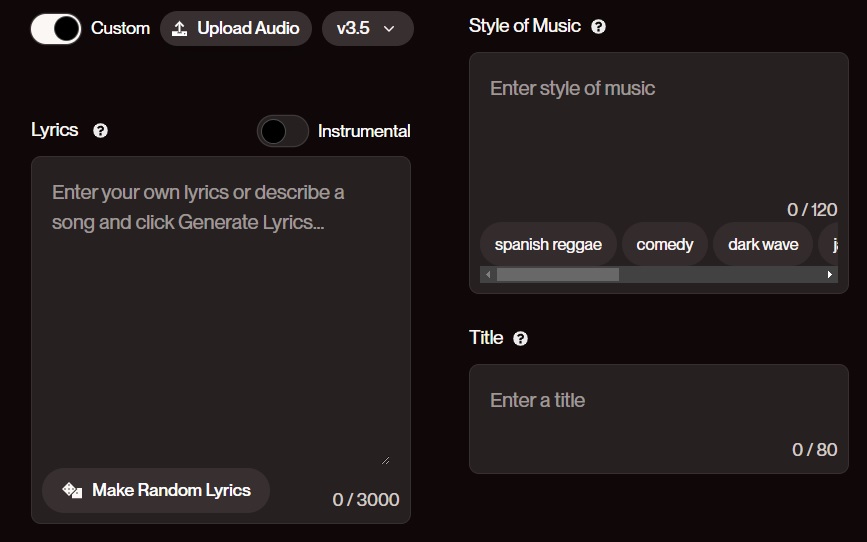867x542 pixels.
Task: Select the dark wave style tag
Action: 763,244
